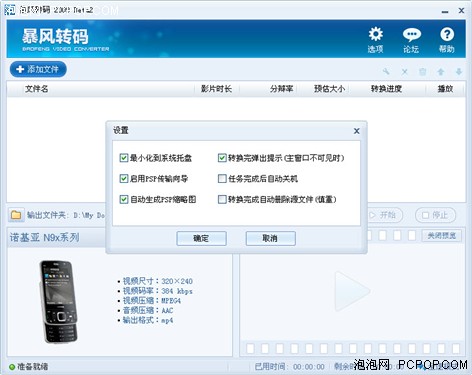Image resolution: width=472 pixels, height=375 pixels.
Task: Toggle 启用PSP传输向导 checkbox
Action: [x=124, y=179]
